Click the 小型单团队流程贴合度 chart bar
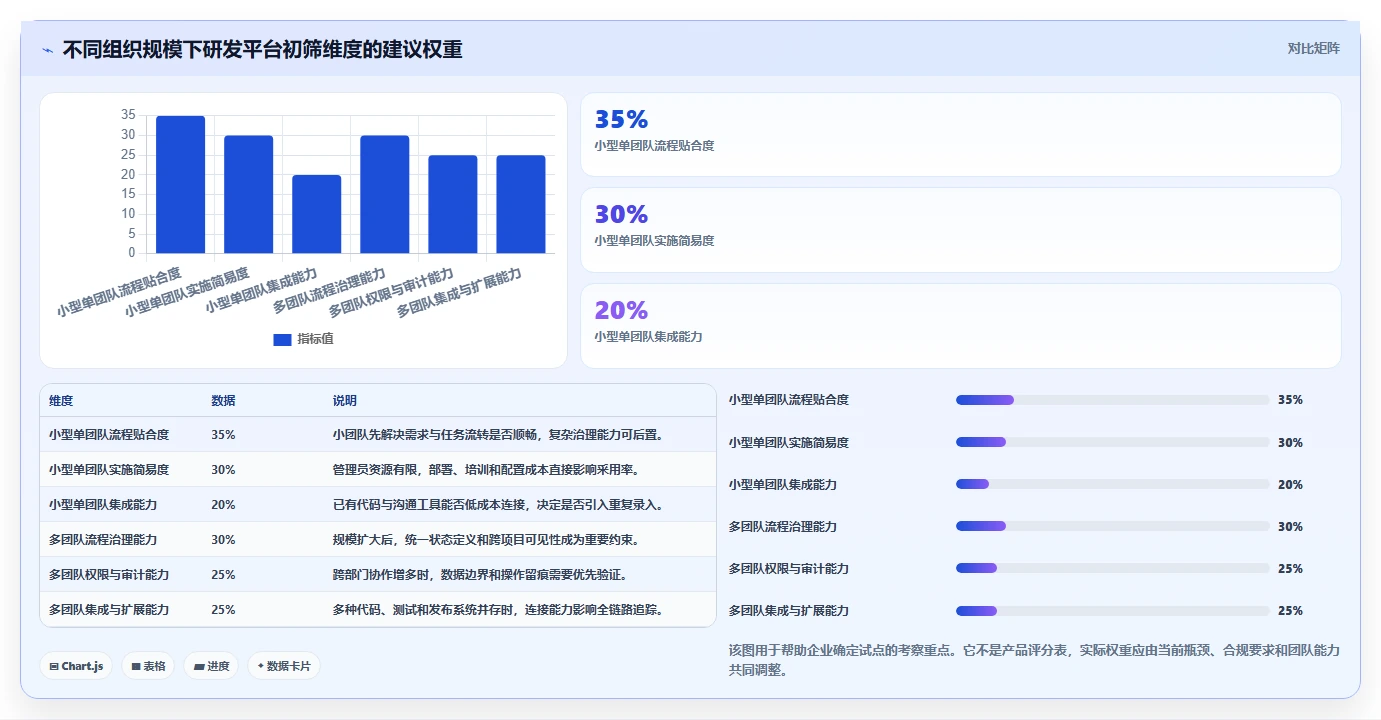The image size is (1381, 720). click(180, 184)
